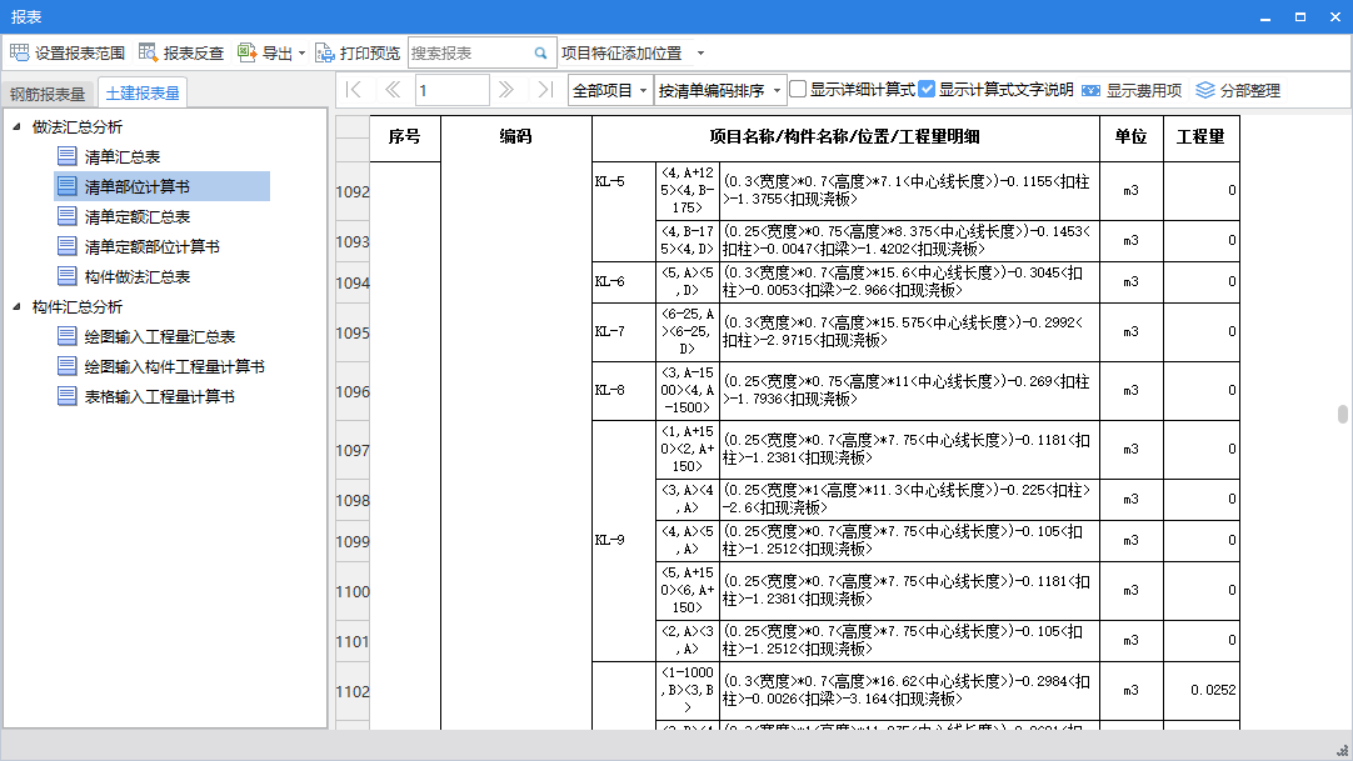The height and width of the screenshot is (761, 1353).
Task: Click 显示费用项 button text
Action: point(1144,90)
